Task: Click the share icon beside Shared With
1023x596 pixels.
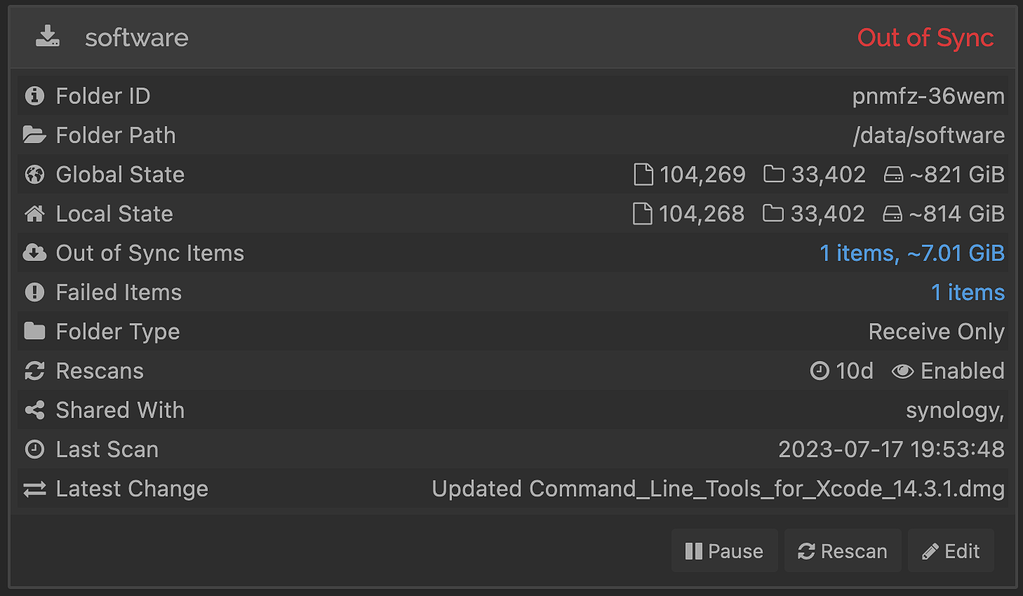Action: [33, 410]
